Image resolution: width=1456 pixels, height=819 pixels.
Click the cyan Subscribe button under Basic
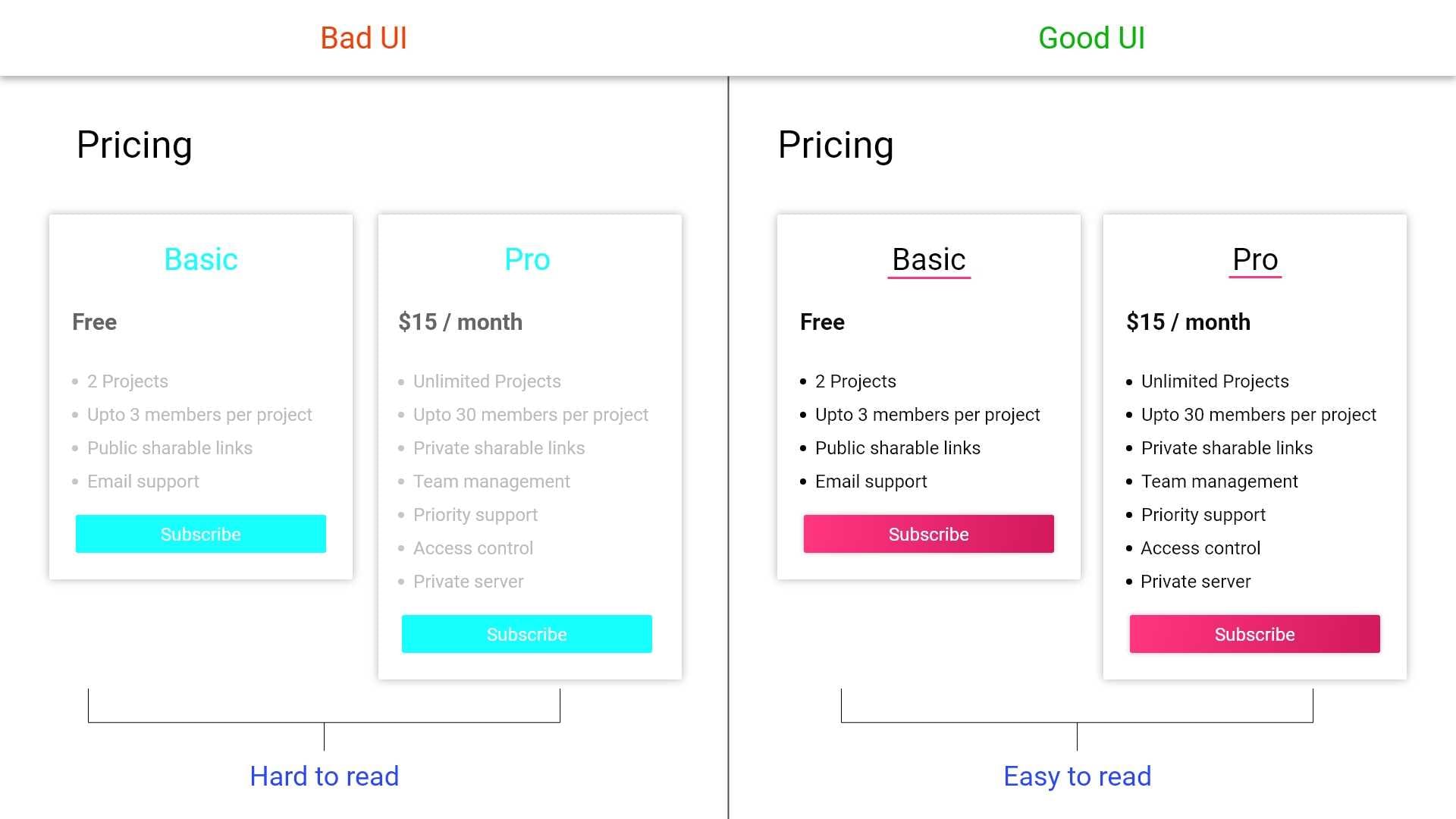pyautogui.click(x=201, y=534)
